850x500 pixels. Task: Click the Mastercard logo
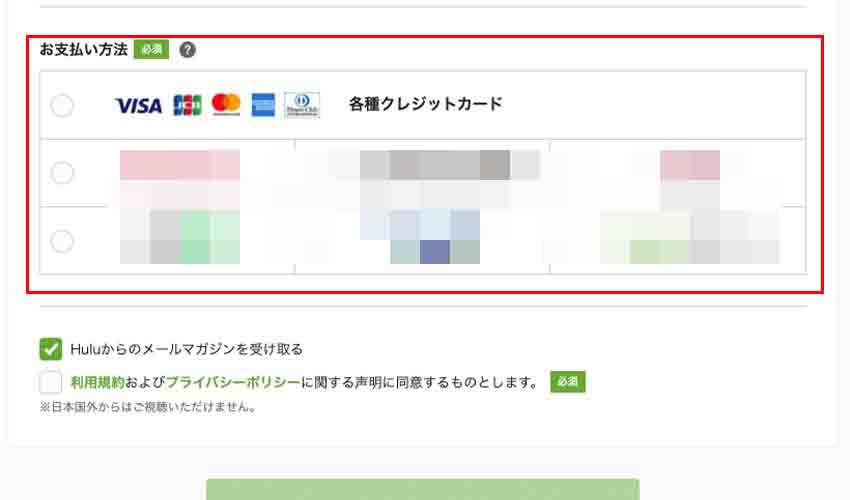point(226,104)
